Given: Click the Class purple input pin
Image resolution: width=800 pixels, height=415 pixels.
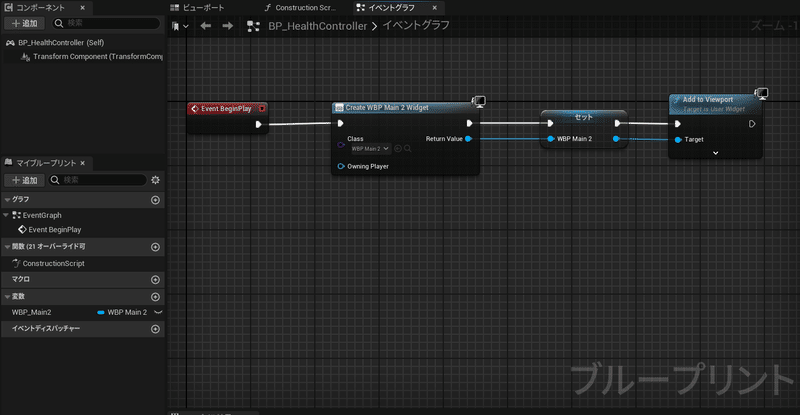Looking at the screenshot, I should pyautogui.click(x=341, y=144).
